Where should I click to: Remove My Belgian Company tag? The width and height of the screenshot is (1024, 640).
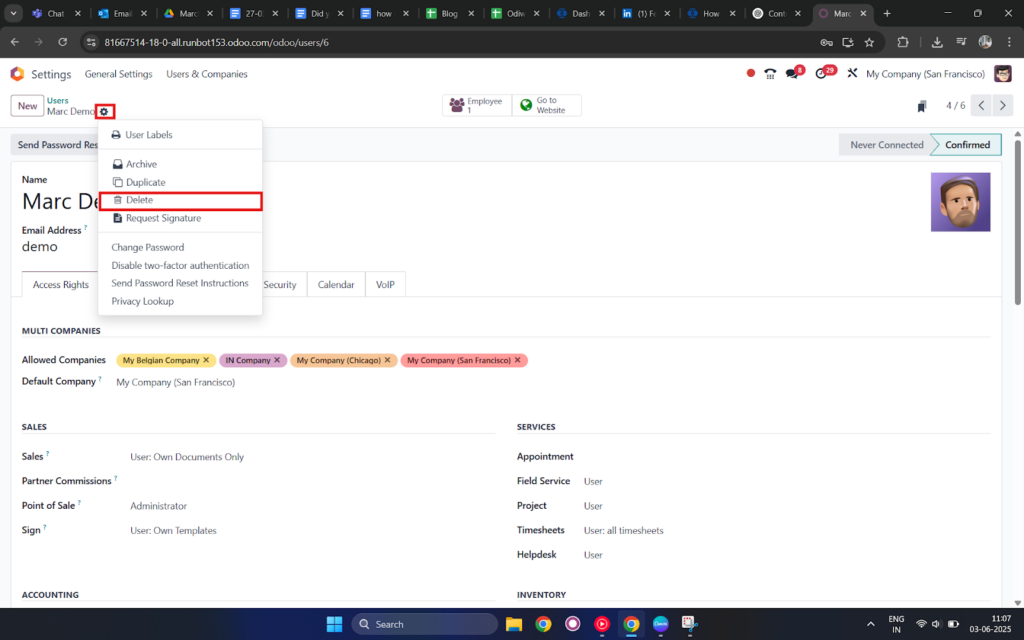coord(206,360)
